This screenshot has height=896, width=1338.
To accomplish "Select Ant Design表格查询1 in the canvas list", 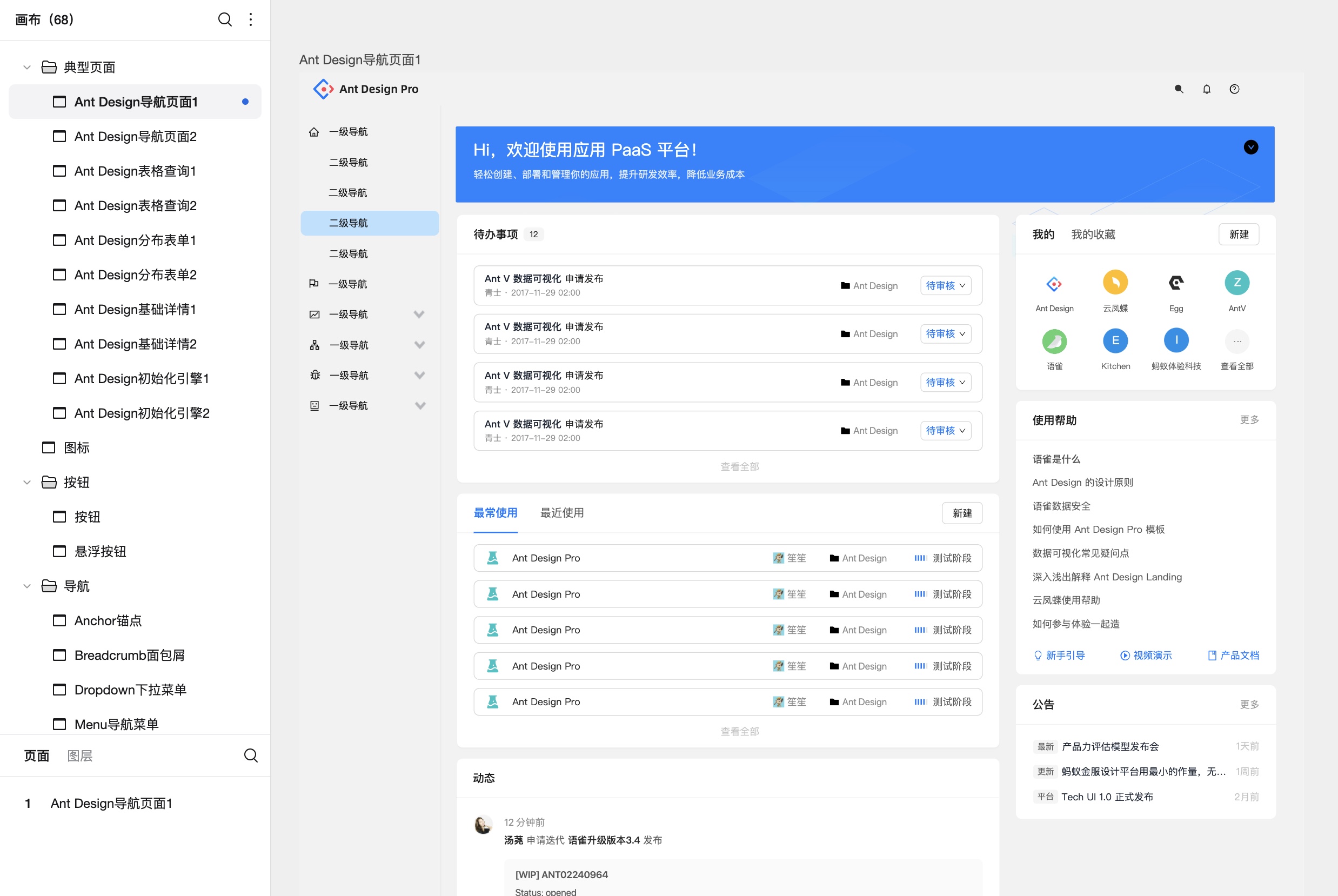I will click(x=135, y=171).
